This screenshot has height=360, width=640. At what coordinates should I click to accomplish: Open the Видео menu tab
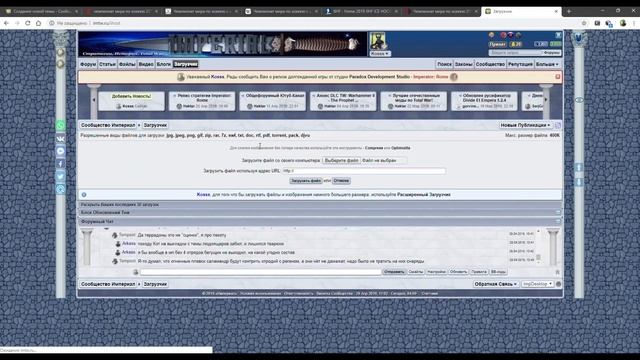(x=146, y=64)
